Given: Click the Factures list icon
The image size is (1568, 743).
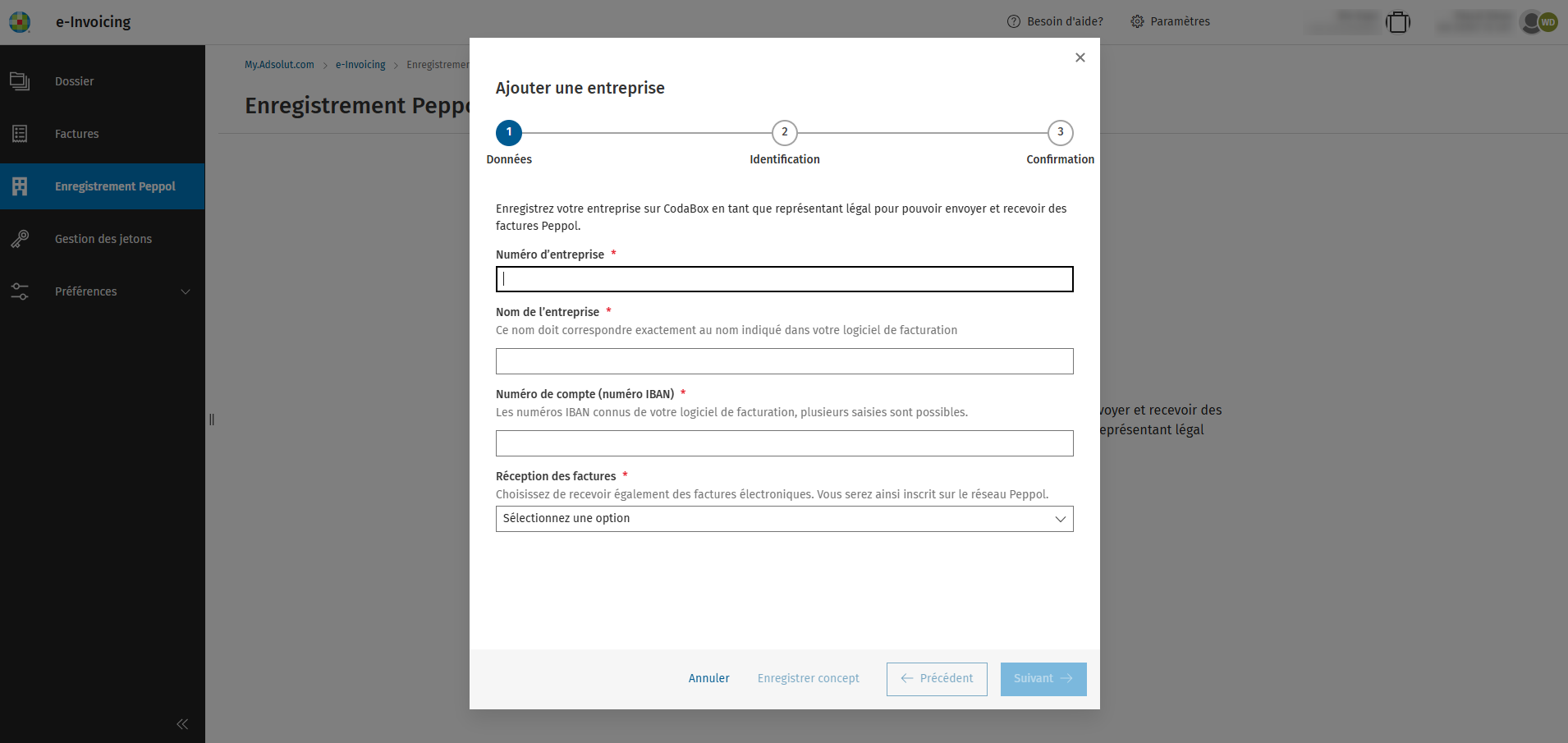Looking at the screenshot, I should tap(20, 134).
